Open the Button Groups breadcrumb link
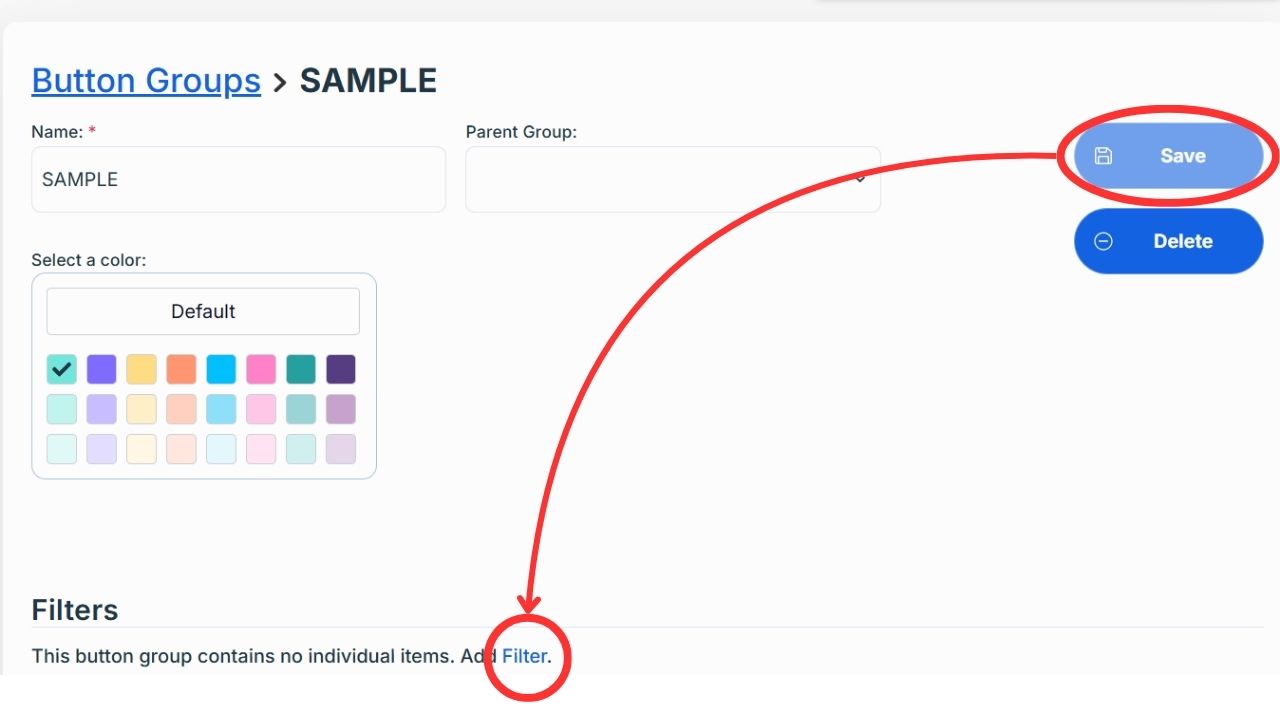Screen dimensions: 1280x720 point(146,80)
